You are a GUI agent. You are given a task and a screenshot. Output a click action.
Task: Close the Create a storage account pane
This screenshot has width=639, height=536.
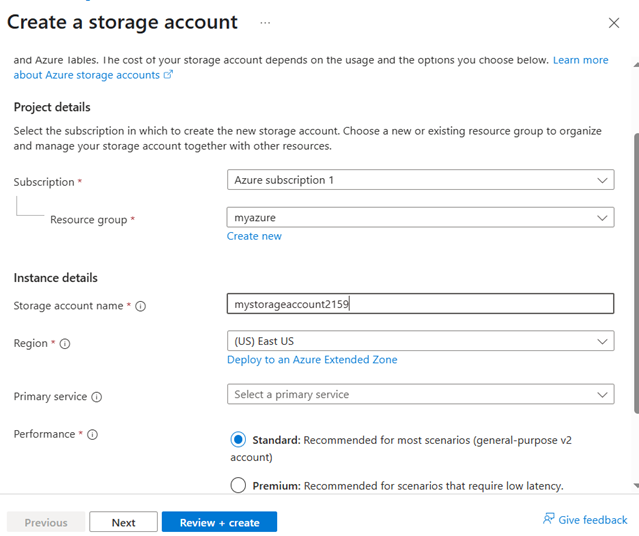coord(614,23)
